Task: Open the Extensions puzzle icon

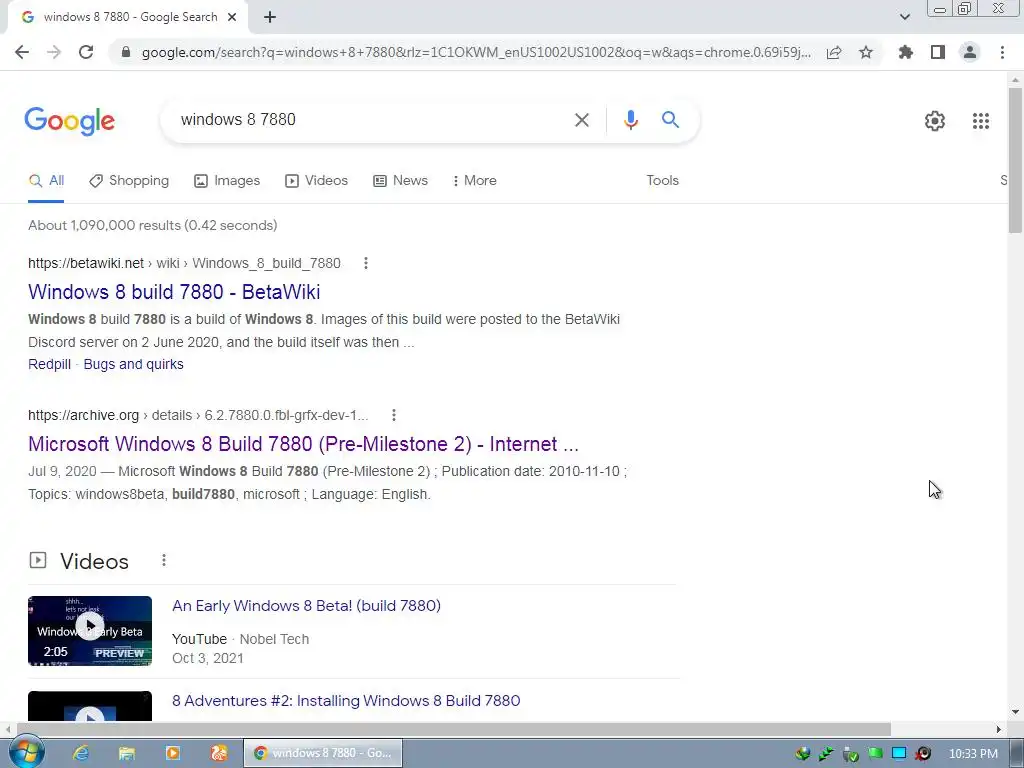Action: click(x=906, y=52)
